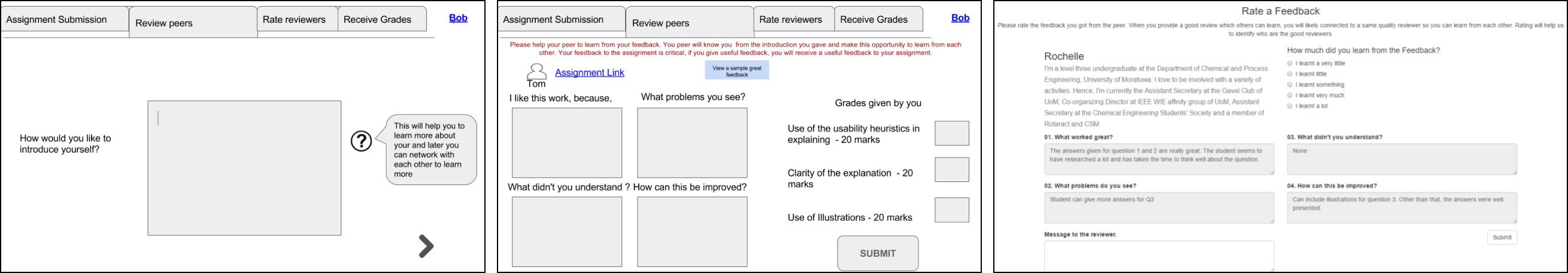This screenshot has width=1568, height=273.
Task: Open Receive Grades tab in first panel
Action: (381, 19)
